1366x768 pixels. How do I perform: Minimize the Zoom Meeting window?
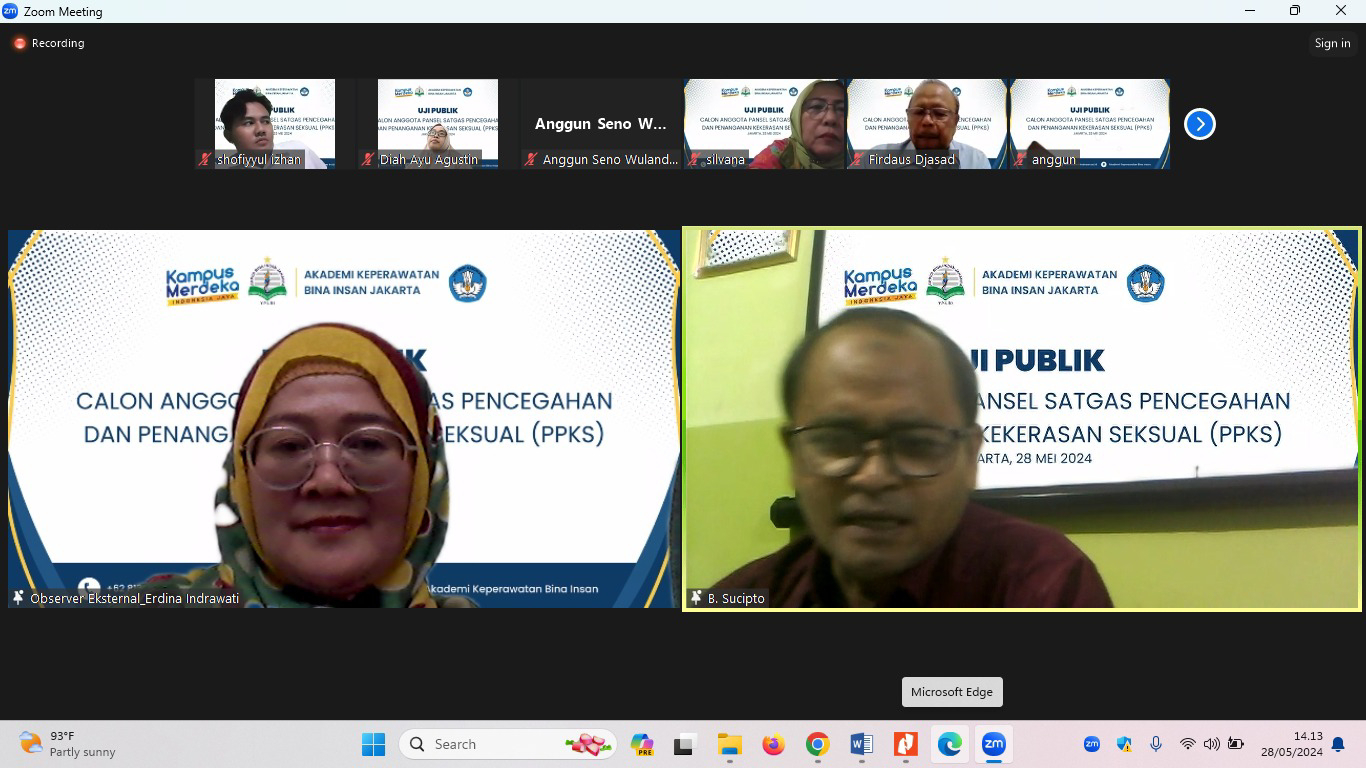(x=1250, y=11)
